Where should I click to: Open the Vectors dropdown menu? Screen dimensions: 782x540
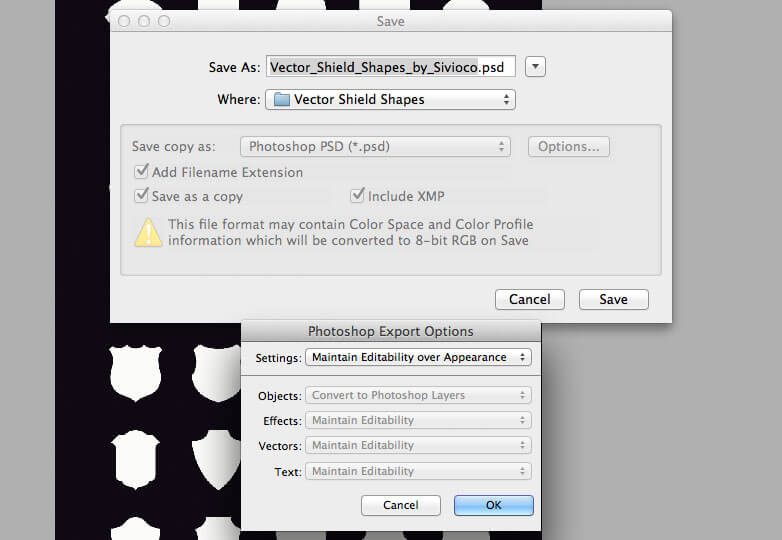click(418, 446)
